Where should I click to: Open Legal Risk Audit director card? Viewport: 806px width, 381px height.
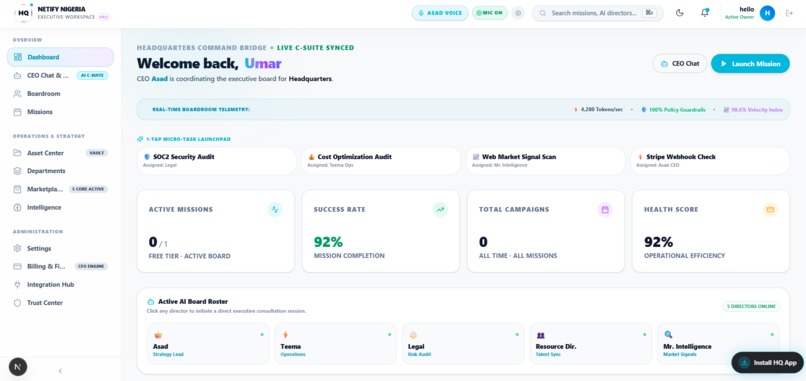[463, 343]
